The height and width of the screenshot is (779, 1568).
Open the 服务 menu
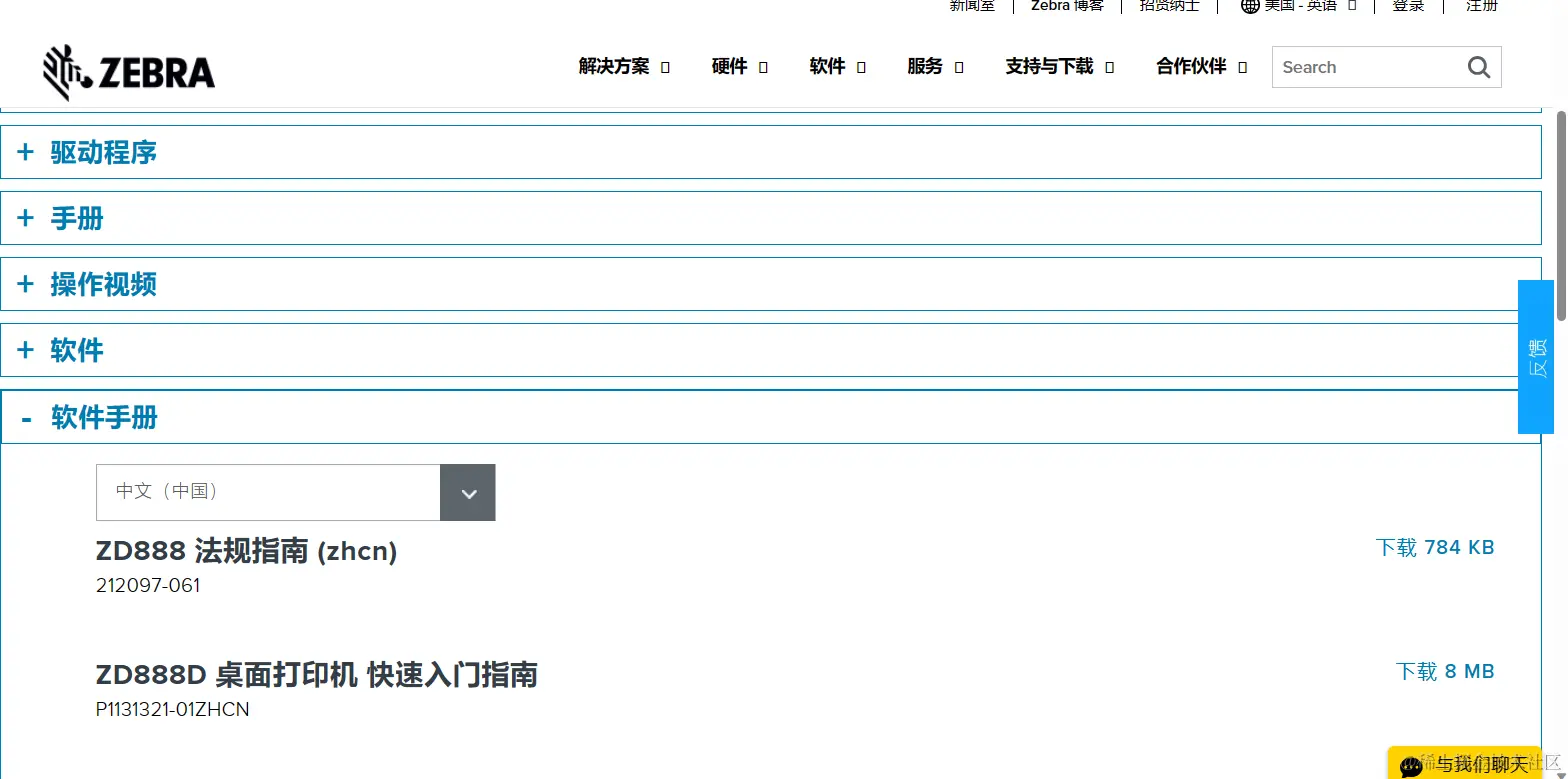(936, 67)
